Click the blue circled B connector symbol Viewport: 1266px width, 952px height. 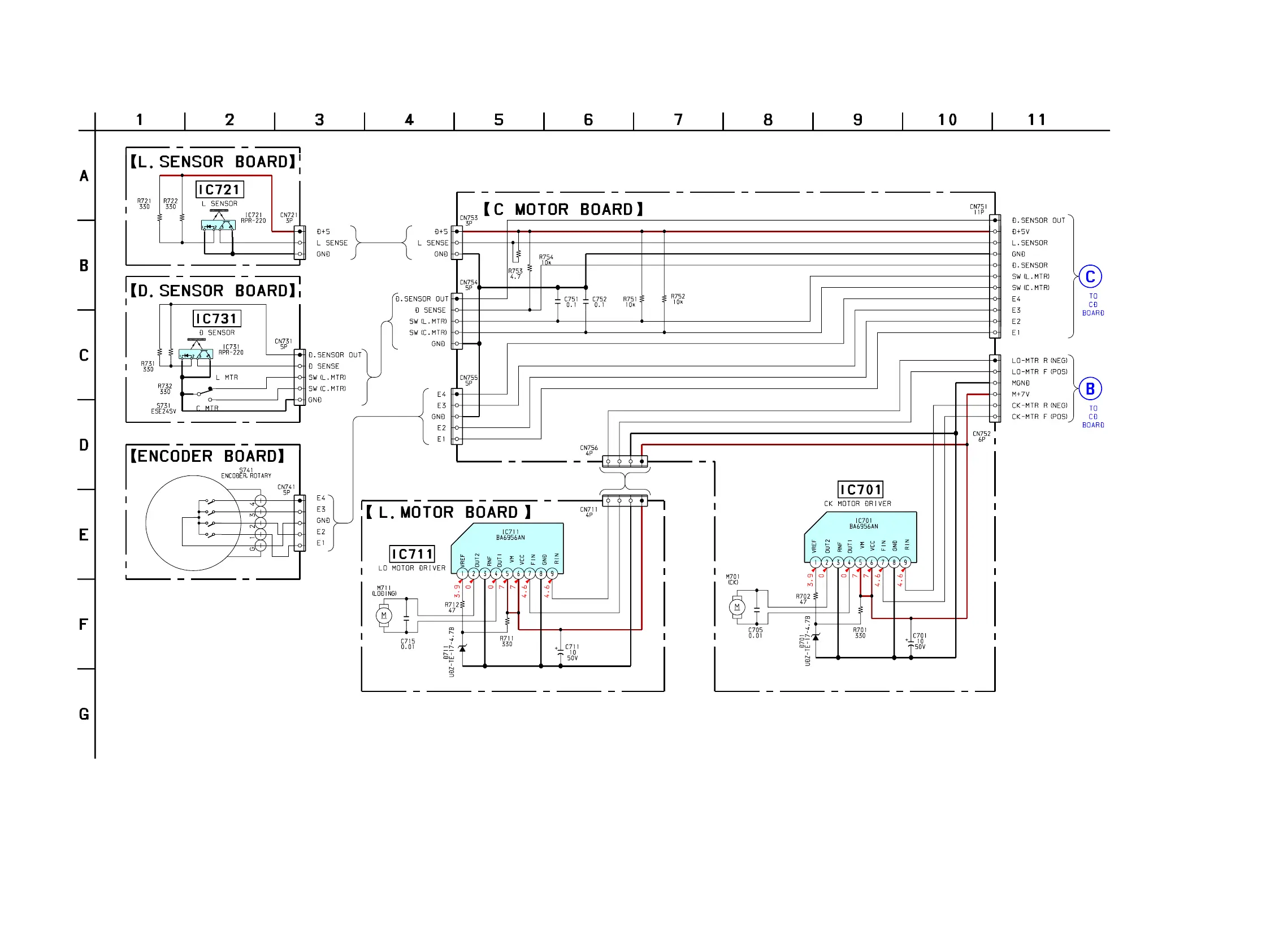tap(1090, 390)
